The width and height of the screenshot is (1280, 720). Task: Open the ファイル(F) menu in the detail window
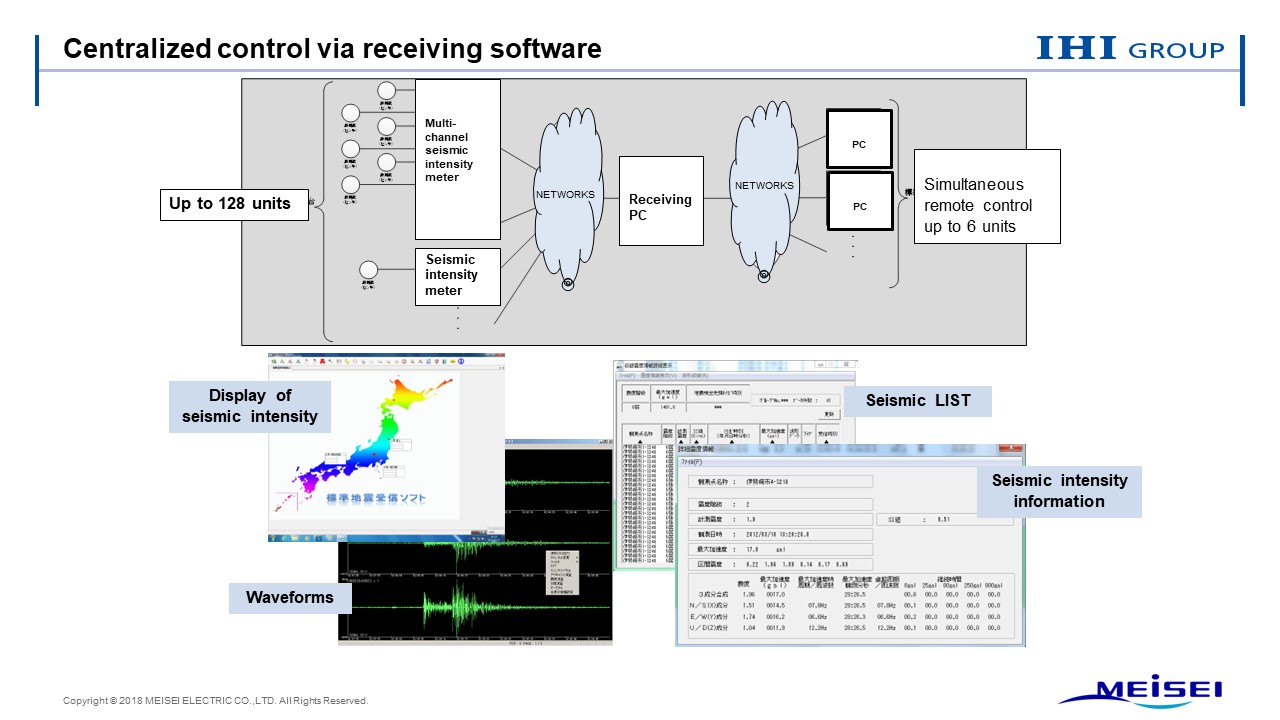(x=692, y=463)
